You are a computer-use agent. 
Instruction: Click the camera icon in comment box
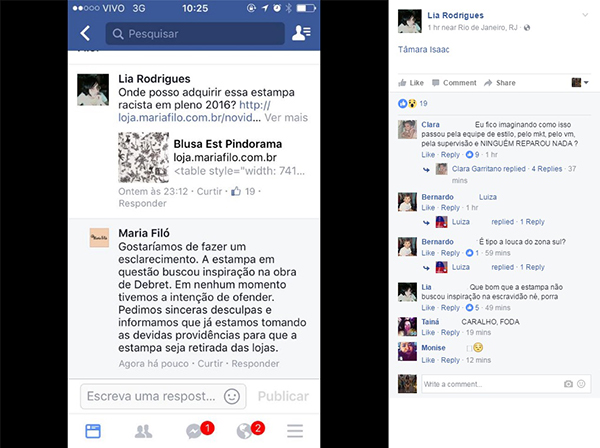[x=568, y=384]
